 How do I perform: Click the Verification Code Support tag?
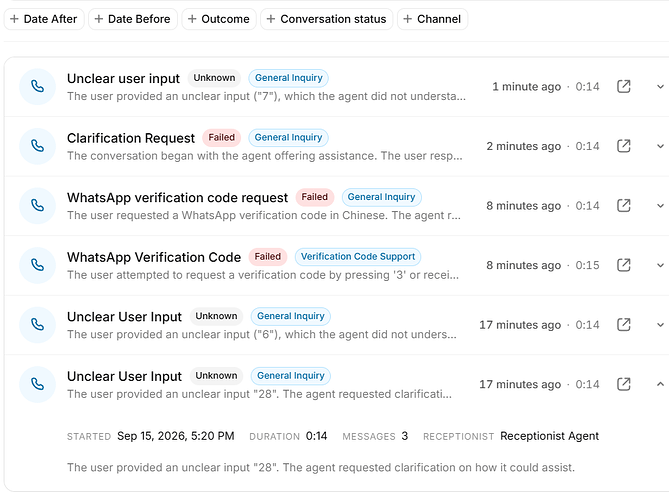(358, 257)
